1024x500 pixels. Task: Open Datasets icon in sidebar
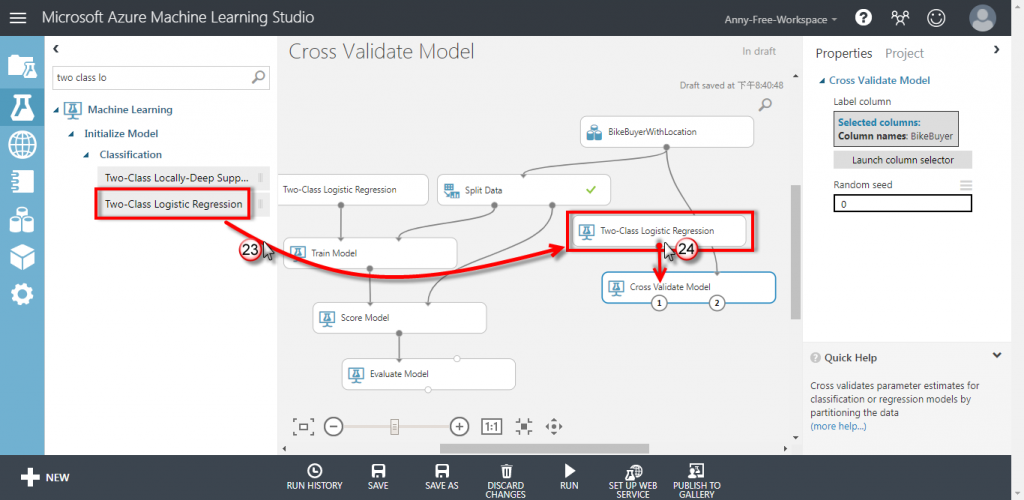[x=22, y=220]
